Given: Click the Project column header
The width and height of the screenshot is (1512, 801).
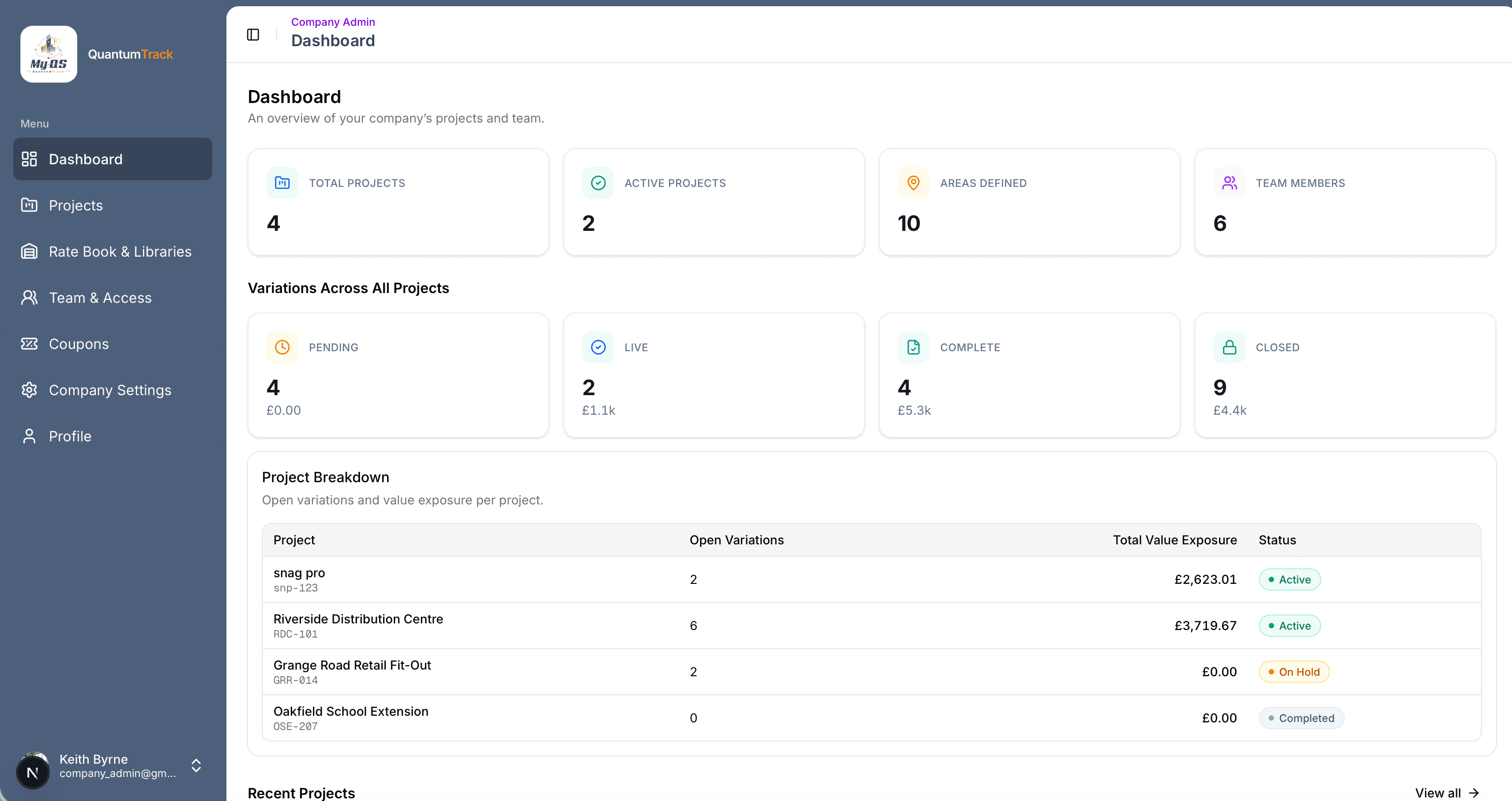Looking at the screenshot, I should 294,540.
